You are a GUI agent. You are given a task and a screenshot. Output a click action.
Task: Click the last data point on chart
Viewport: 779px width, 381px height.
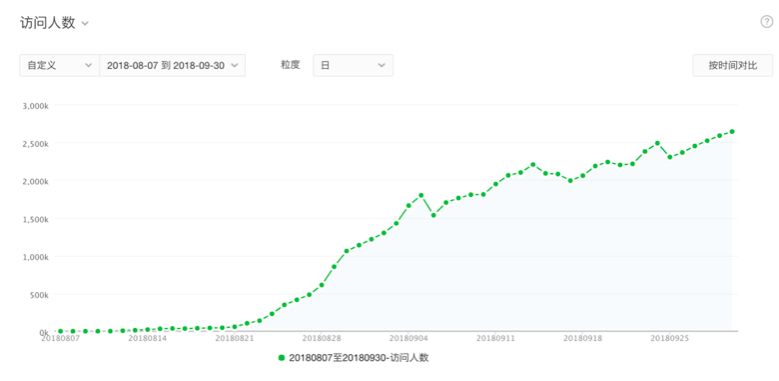(732, 132)
